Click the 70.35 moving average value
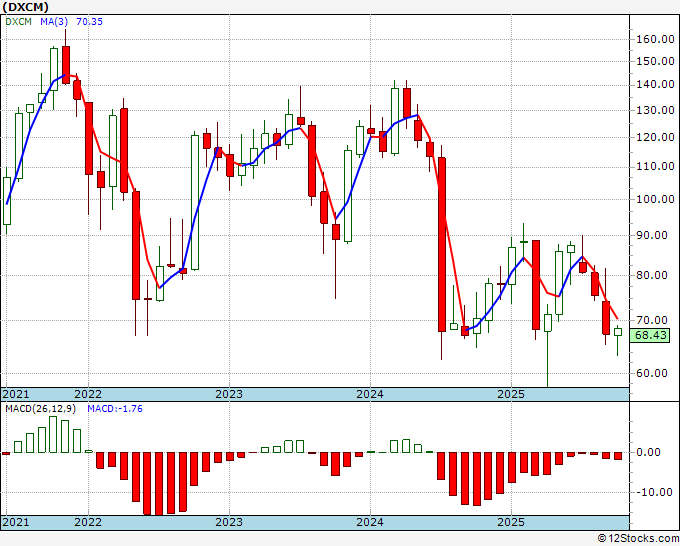 tap(89, 21)
